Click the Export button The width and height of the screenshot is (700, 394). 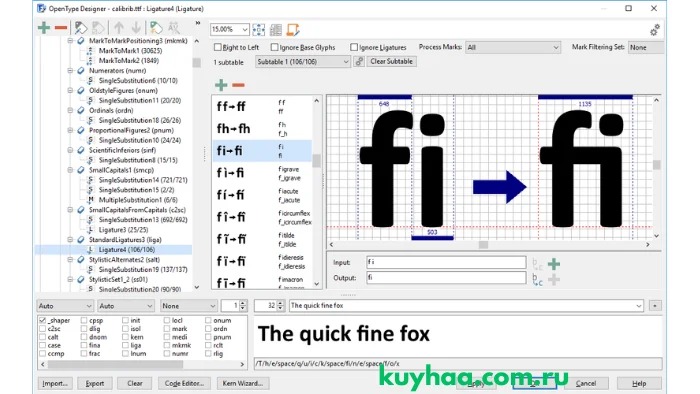coord(95,383)
